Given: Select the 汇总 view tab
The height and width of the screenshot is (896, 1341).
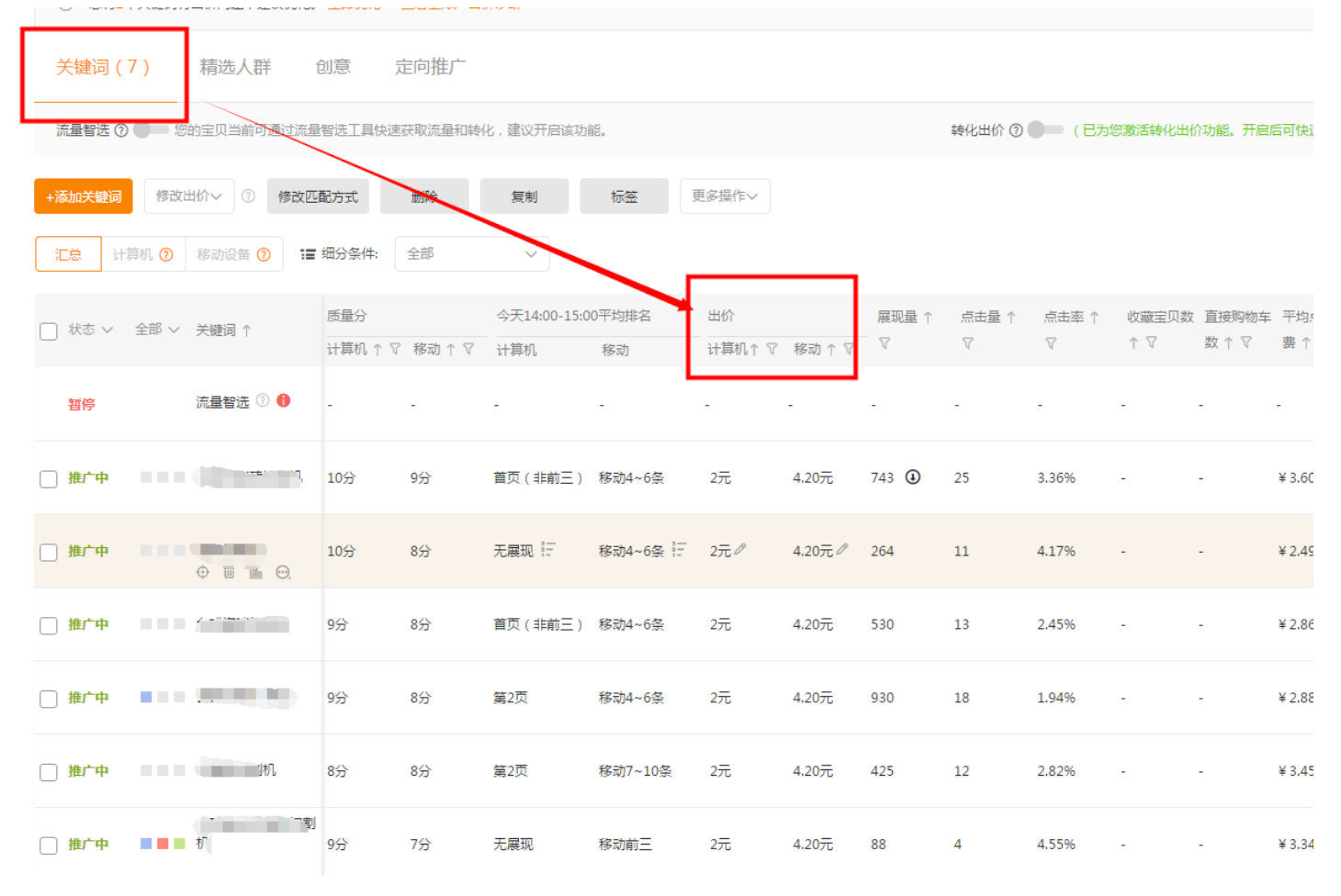Looking at the screenshot, I should click(x=68, y=254).
